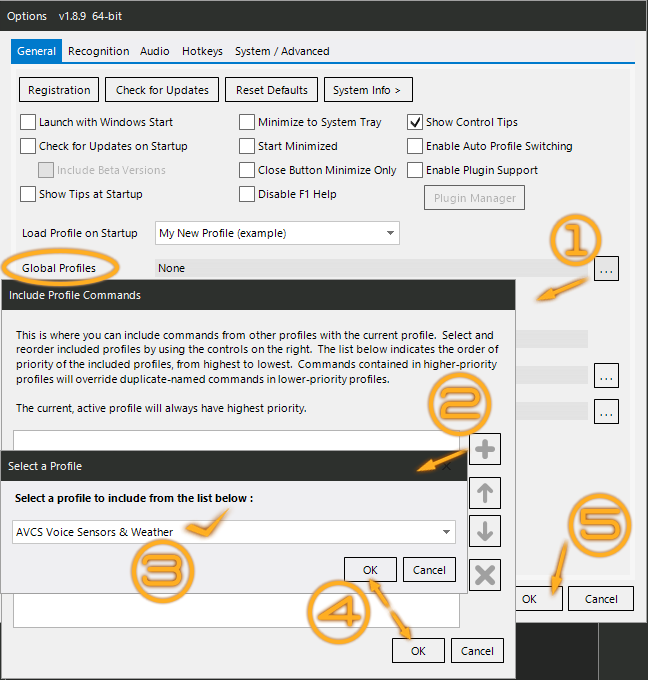The image size is (648, 680).
Task: Toggle Disable F1 Help checkbox
Action: point(247,194)
